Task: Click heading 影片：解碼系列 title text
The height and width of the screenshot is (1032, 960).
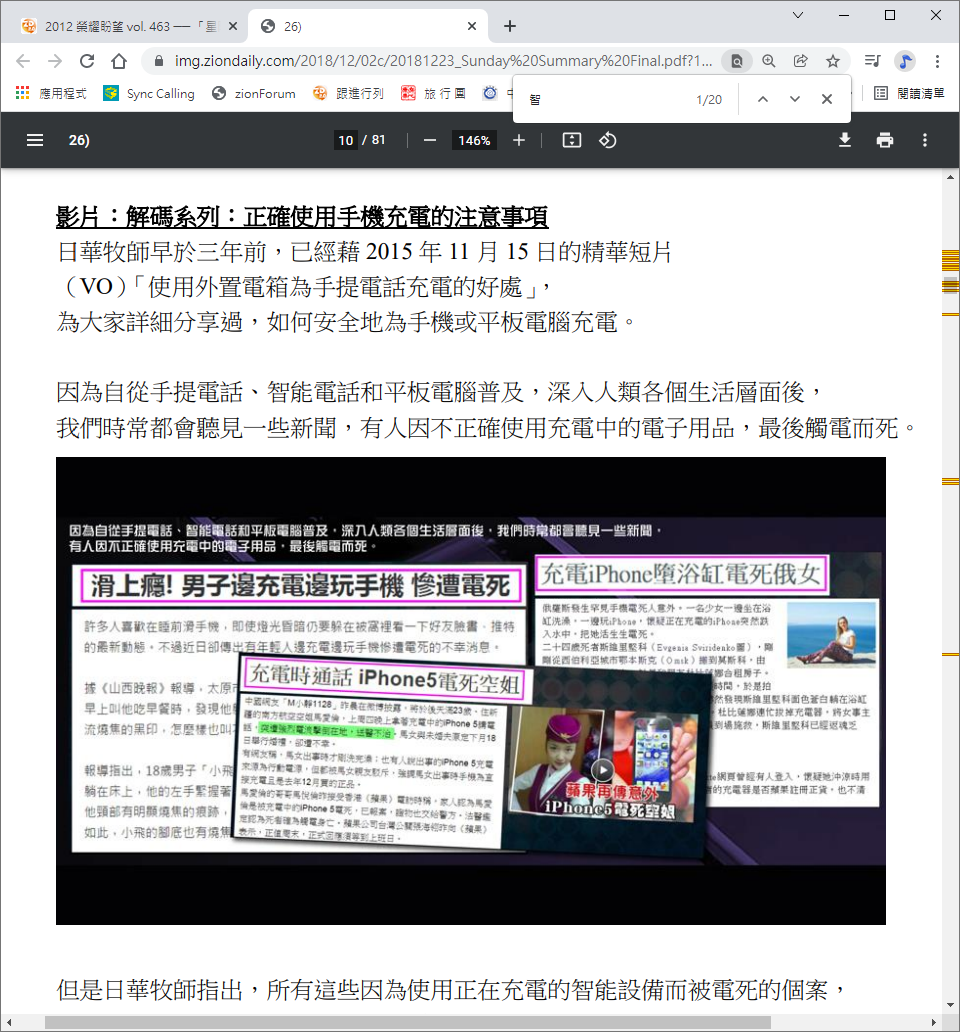Action: 302,217
